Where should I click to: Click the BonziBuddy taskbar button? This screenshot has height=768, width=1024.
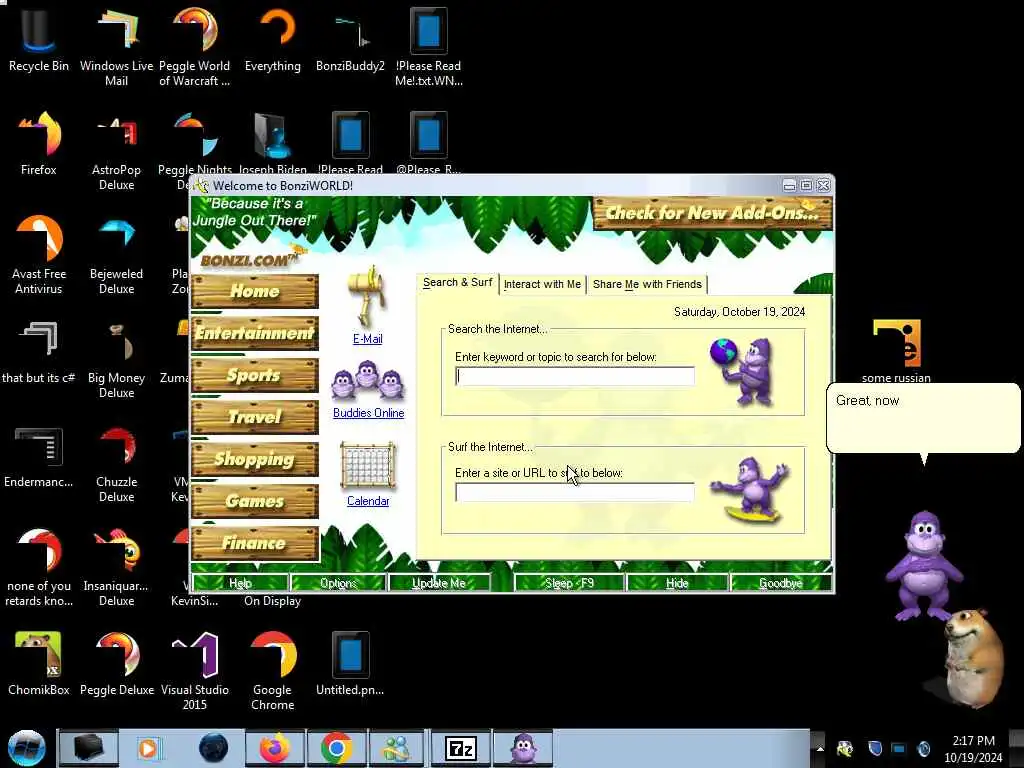point(522,748)
